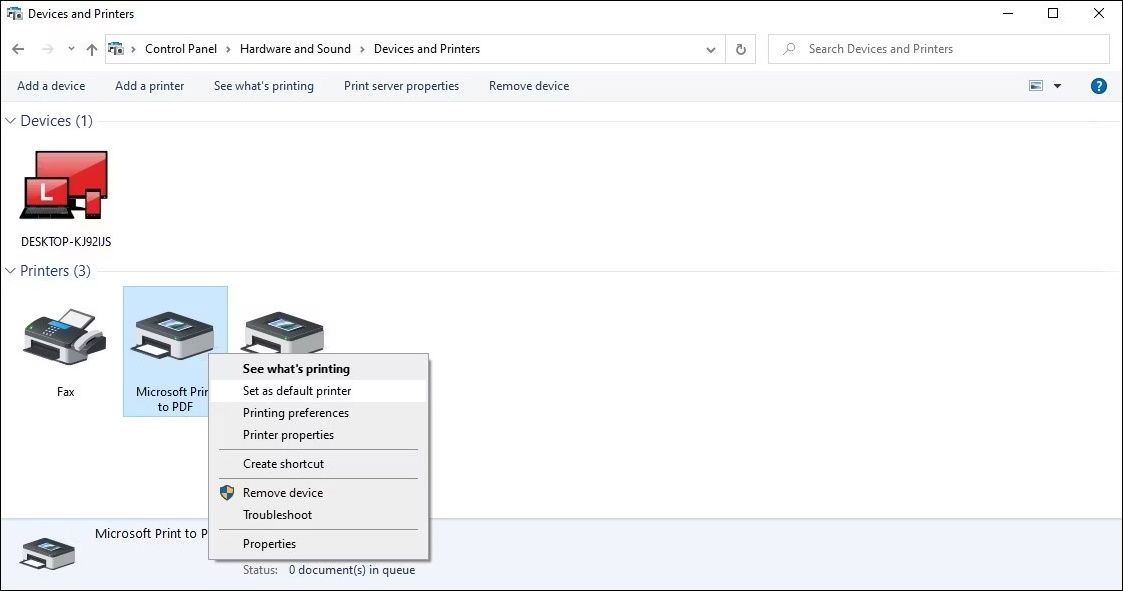Click the up-one-level arrow icon

click(91, 48)
